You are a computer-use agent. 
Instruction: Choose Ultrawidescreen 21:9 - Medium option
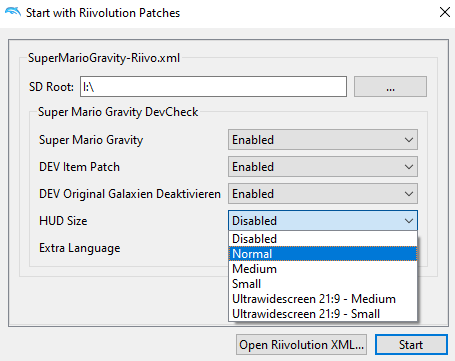click(x=323, y=299)
